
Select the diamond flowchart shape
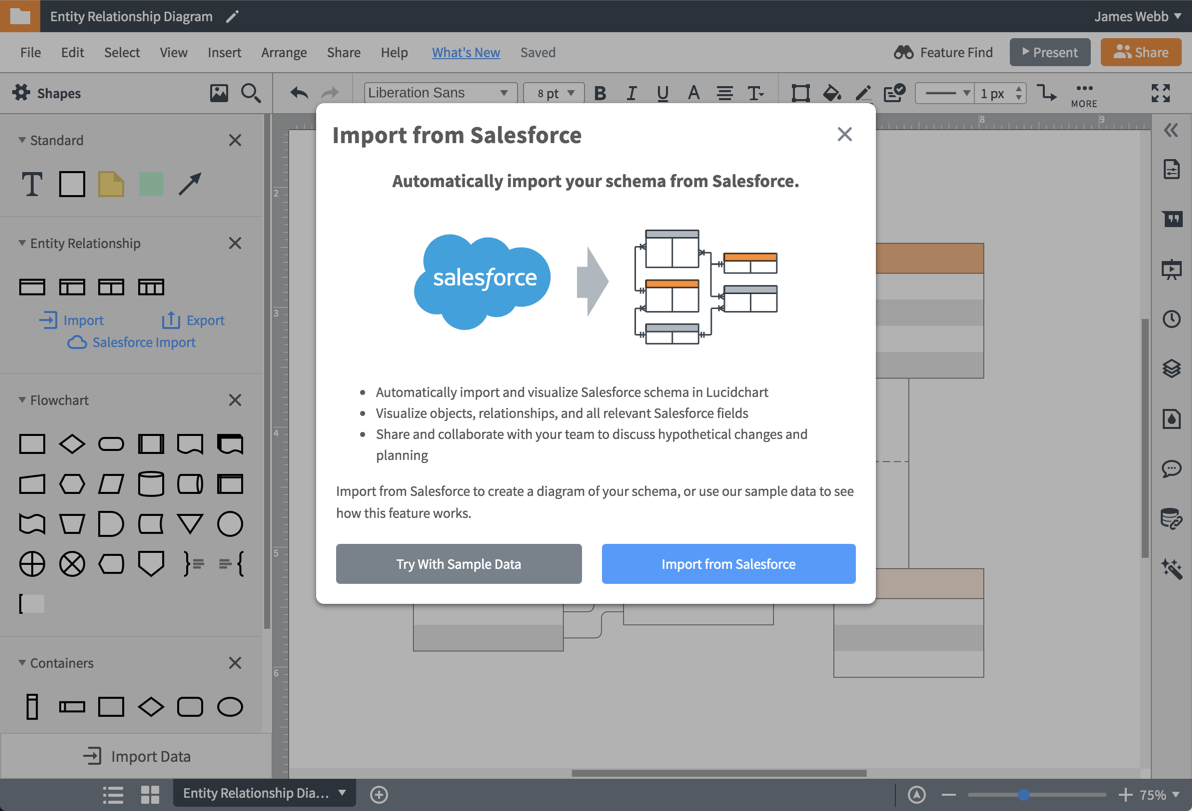click(x=71, y=443)
